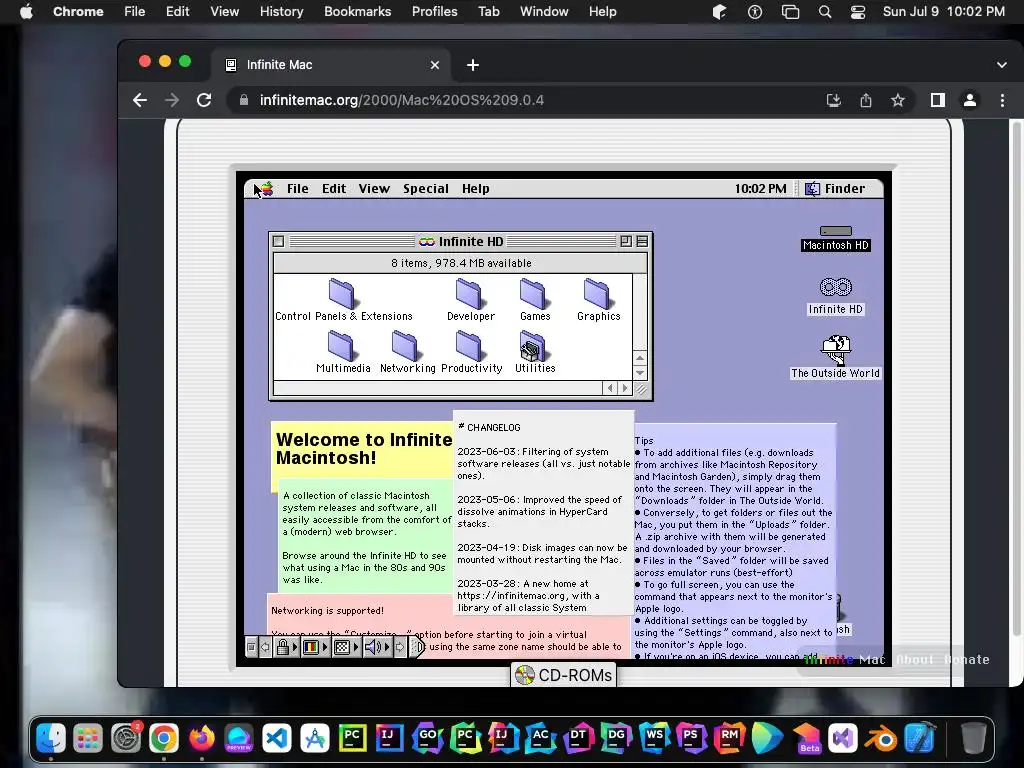Screen dimensions: 1024x768
Task: Open the Chrome three-dot menu
Action: 1002,100
